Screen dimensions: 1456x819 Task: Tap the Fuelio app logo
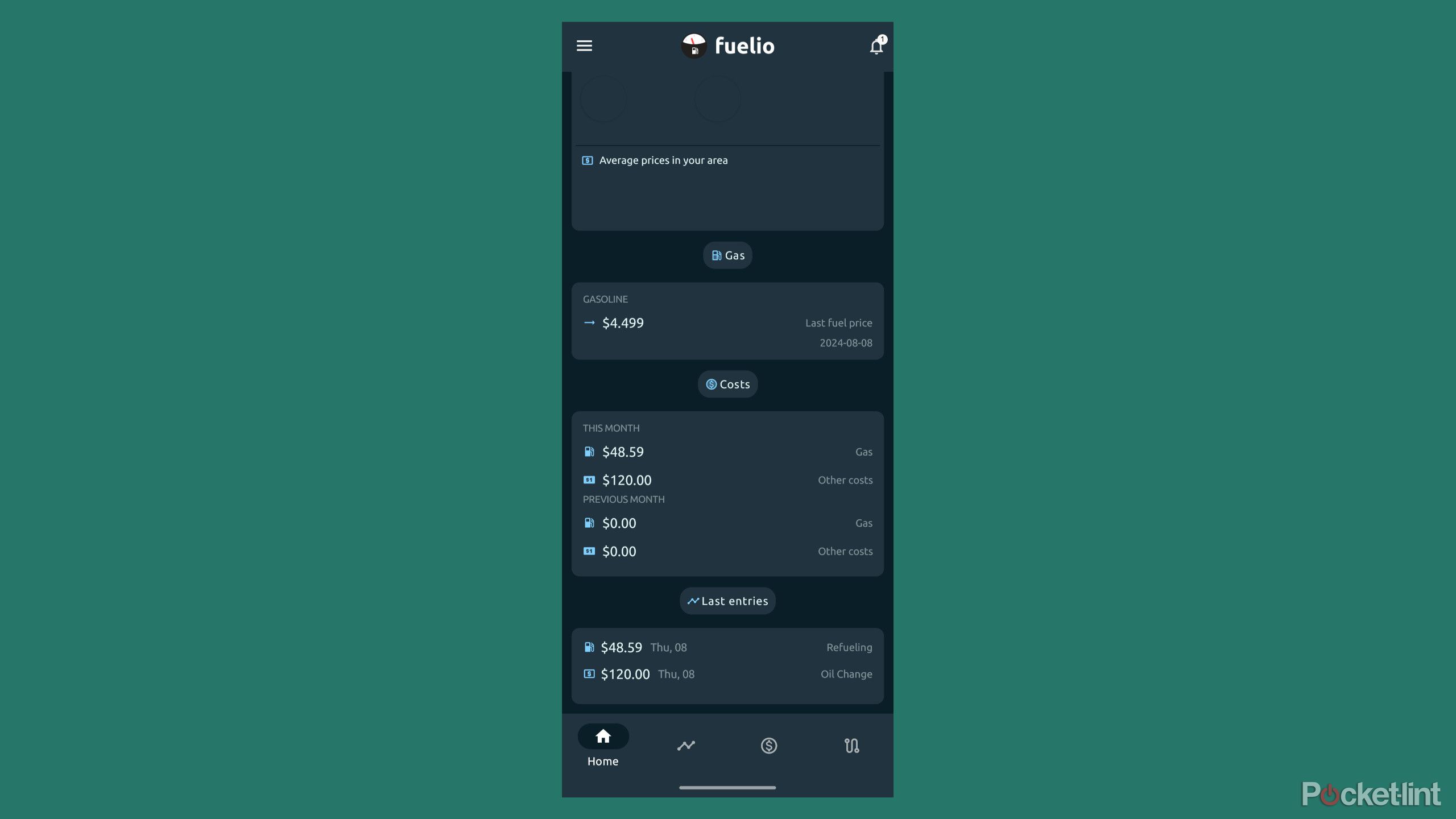point(694,44)
